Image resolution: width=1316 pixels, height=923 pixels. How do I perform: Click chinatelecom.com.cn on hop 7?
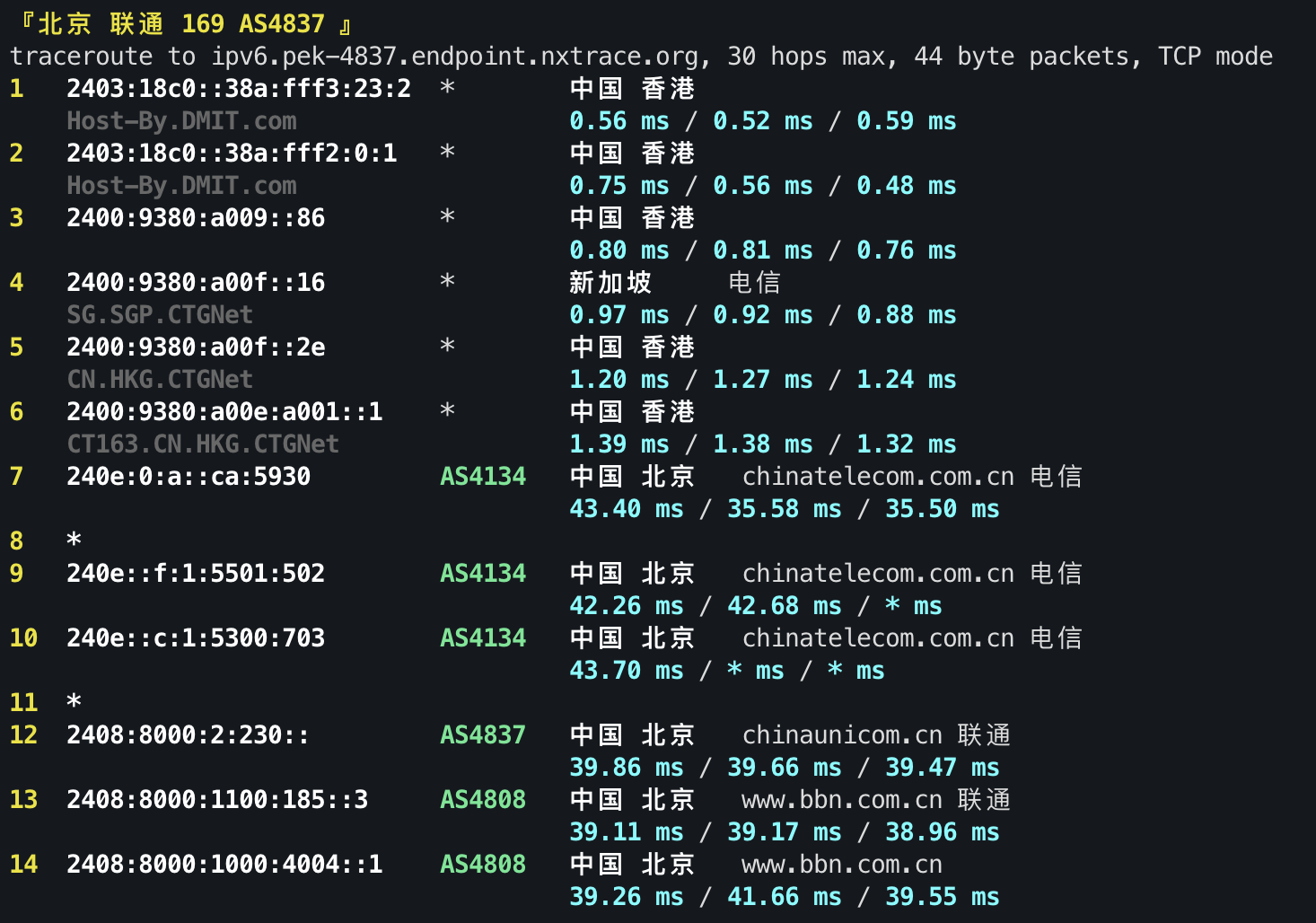pos(878,477)
